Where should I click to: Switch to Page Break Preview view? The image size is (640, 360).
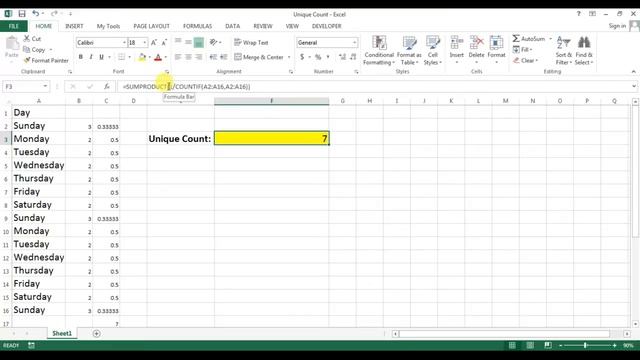pos(548,345)
